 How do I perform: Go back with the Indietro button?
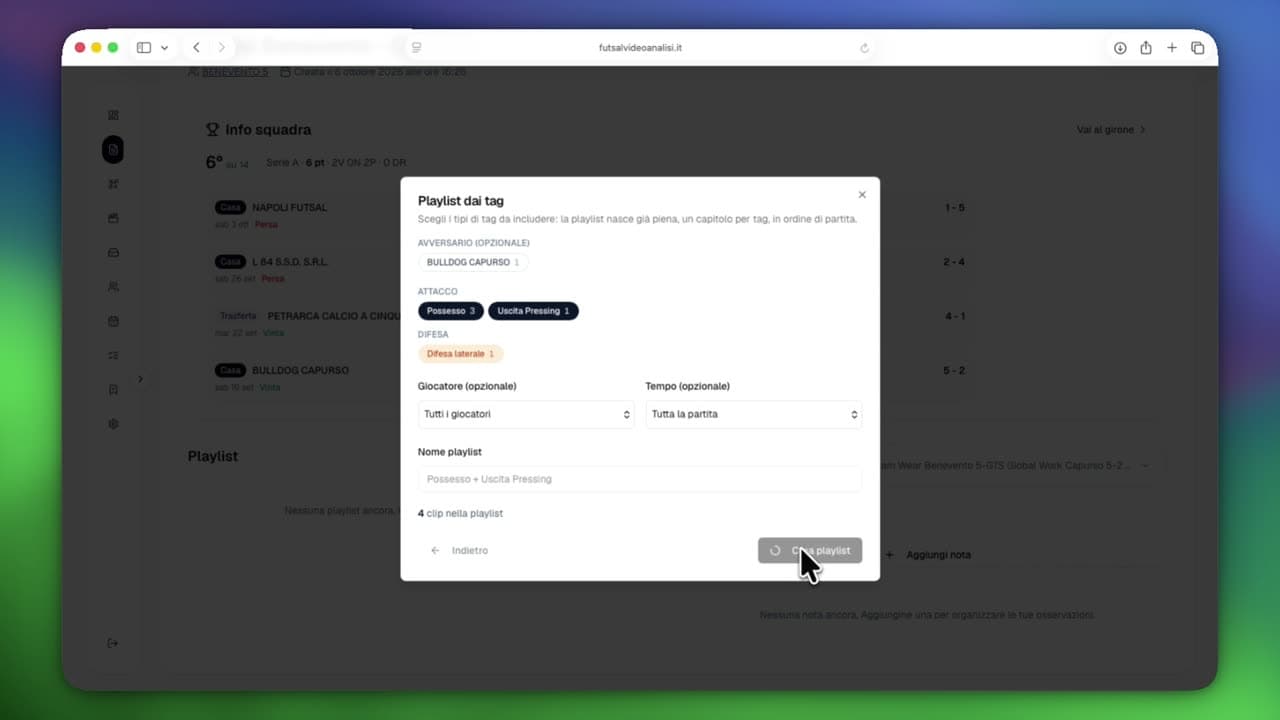459,551
